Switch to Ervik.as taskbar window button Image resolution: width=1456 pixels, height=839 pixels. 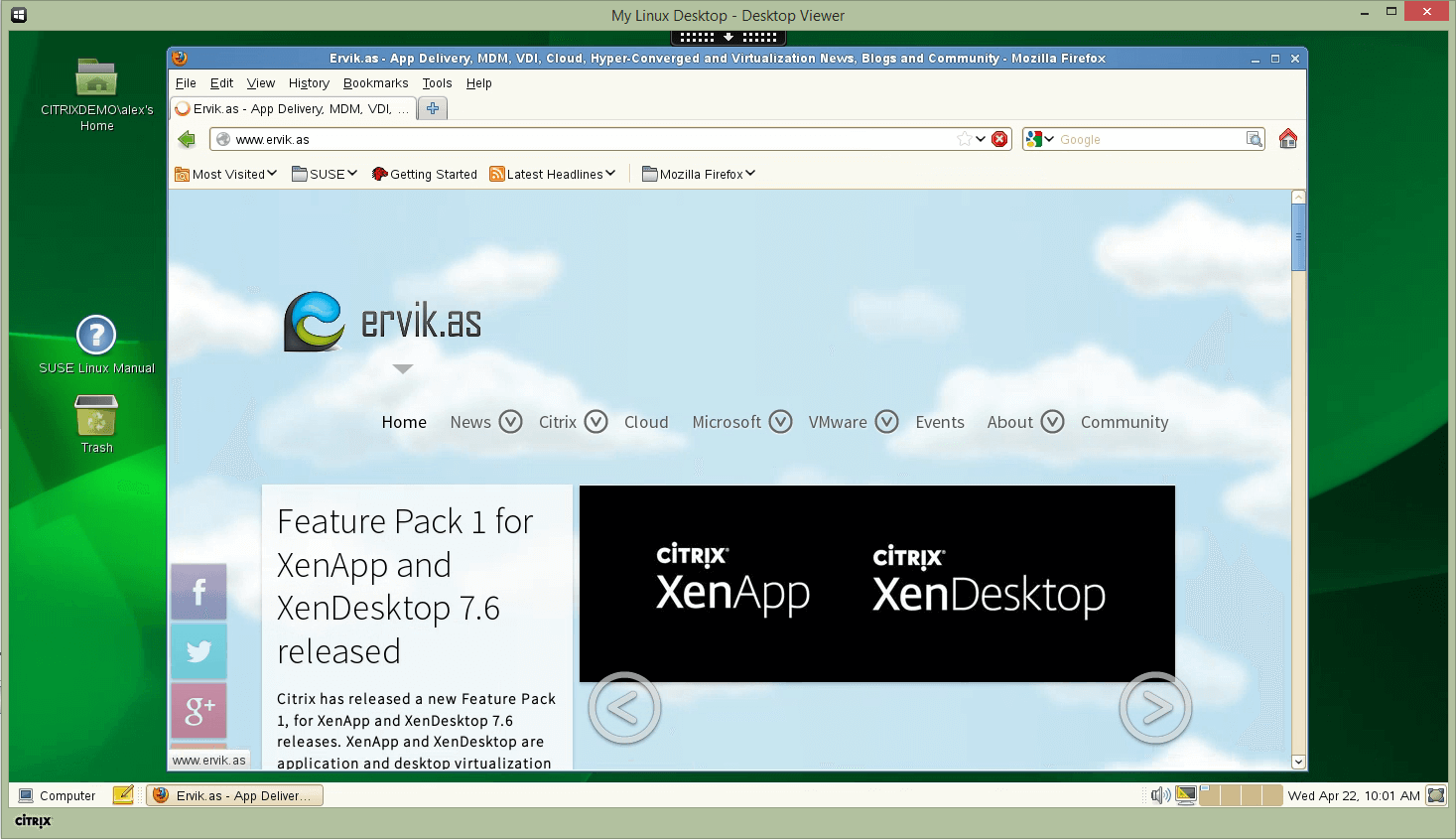[235, 795]
